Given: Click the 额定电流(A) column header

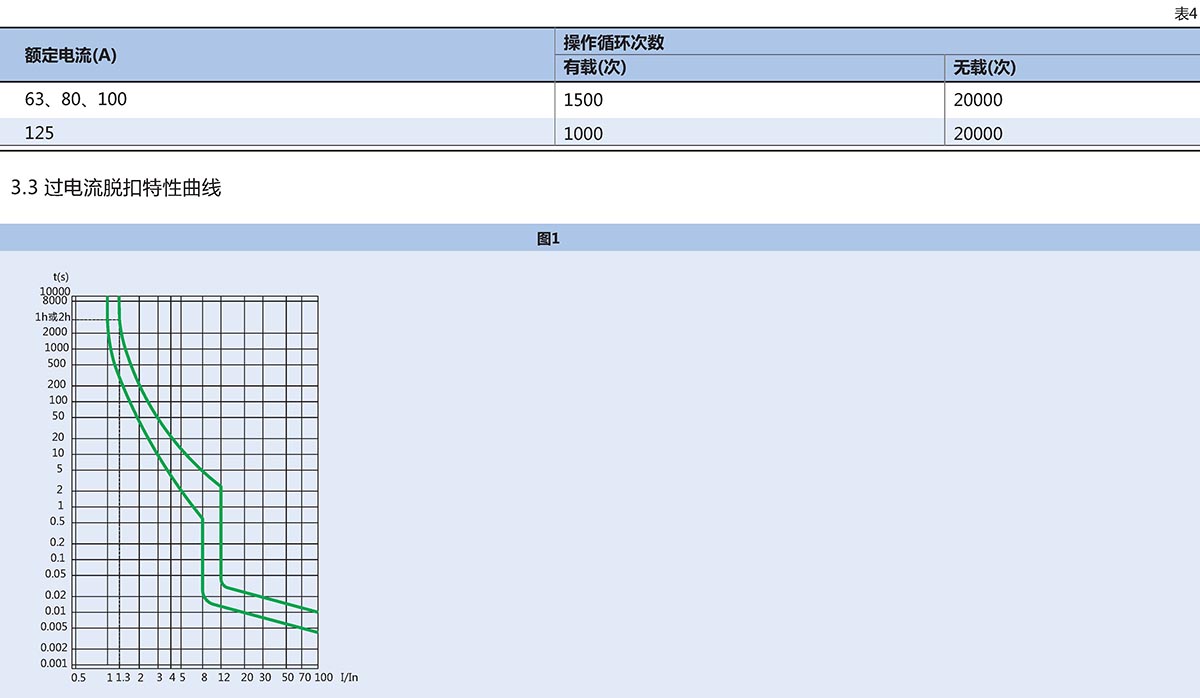Looking at the screenshot, I should coord(71,56).
